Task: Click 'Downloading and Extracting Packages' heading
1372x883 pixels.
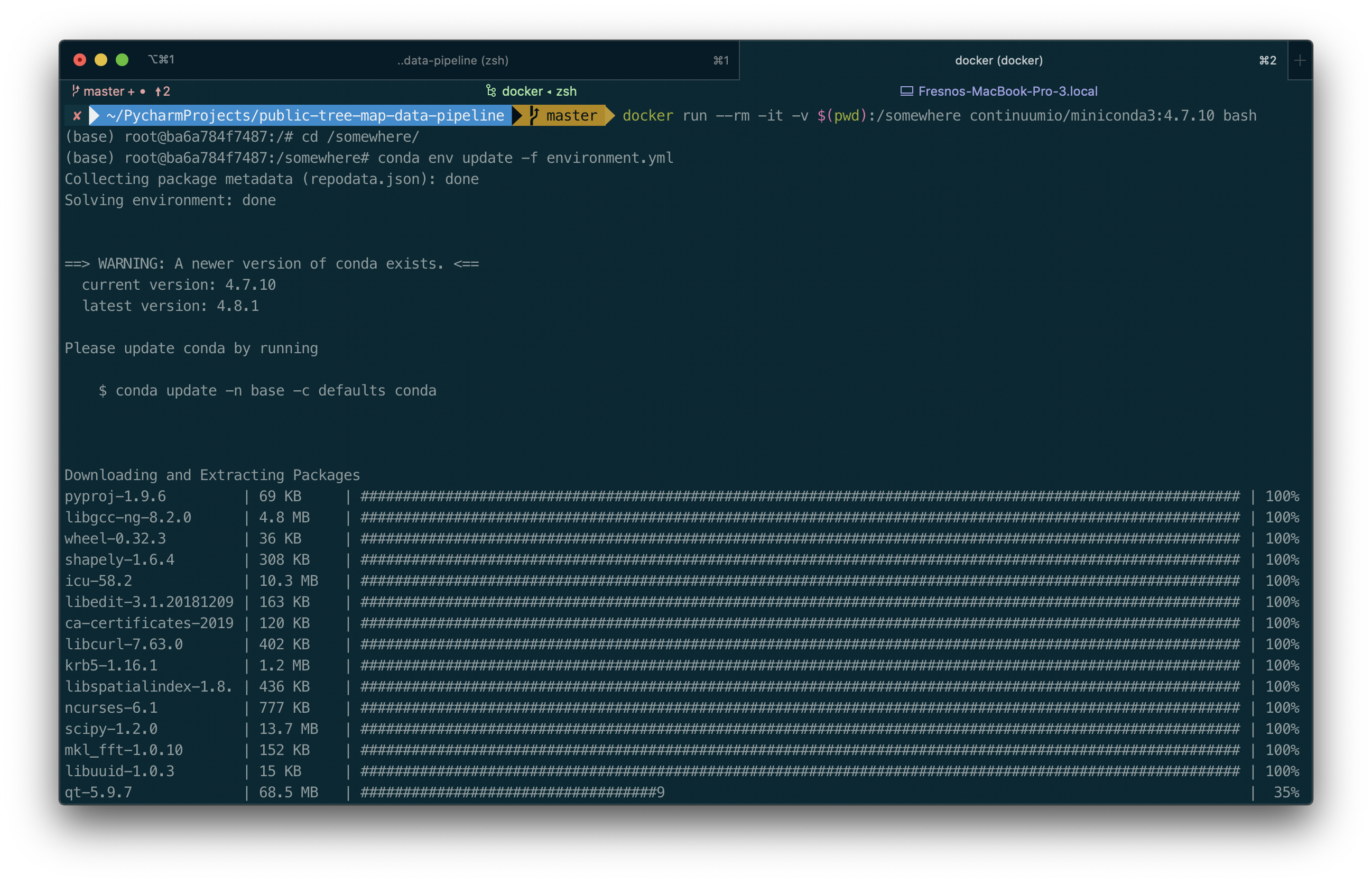Action: coord(212,475)
